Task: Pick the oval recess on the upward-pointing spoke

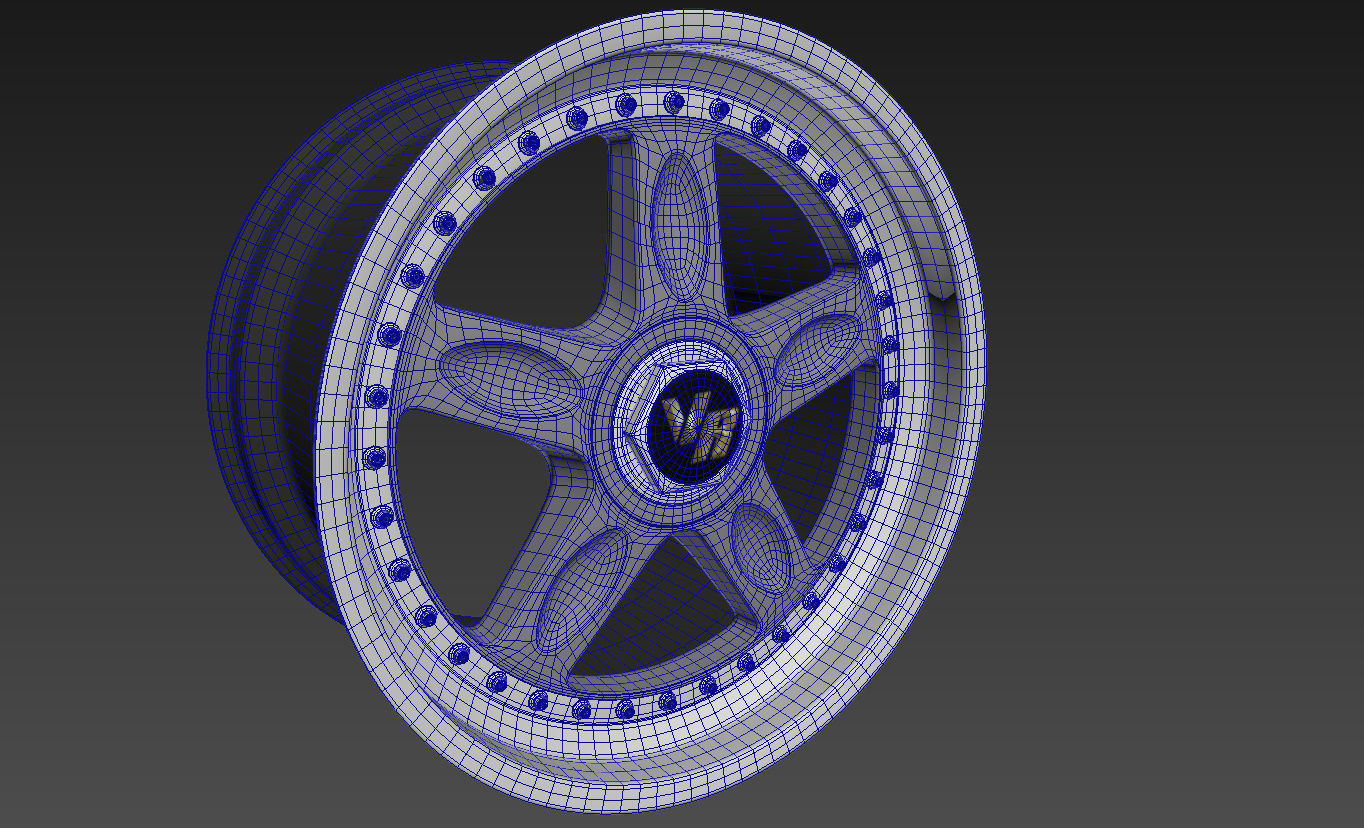Action: point(679,227)
